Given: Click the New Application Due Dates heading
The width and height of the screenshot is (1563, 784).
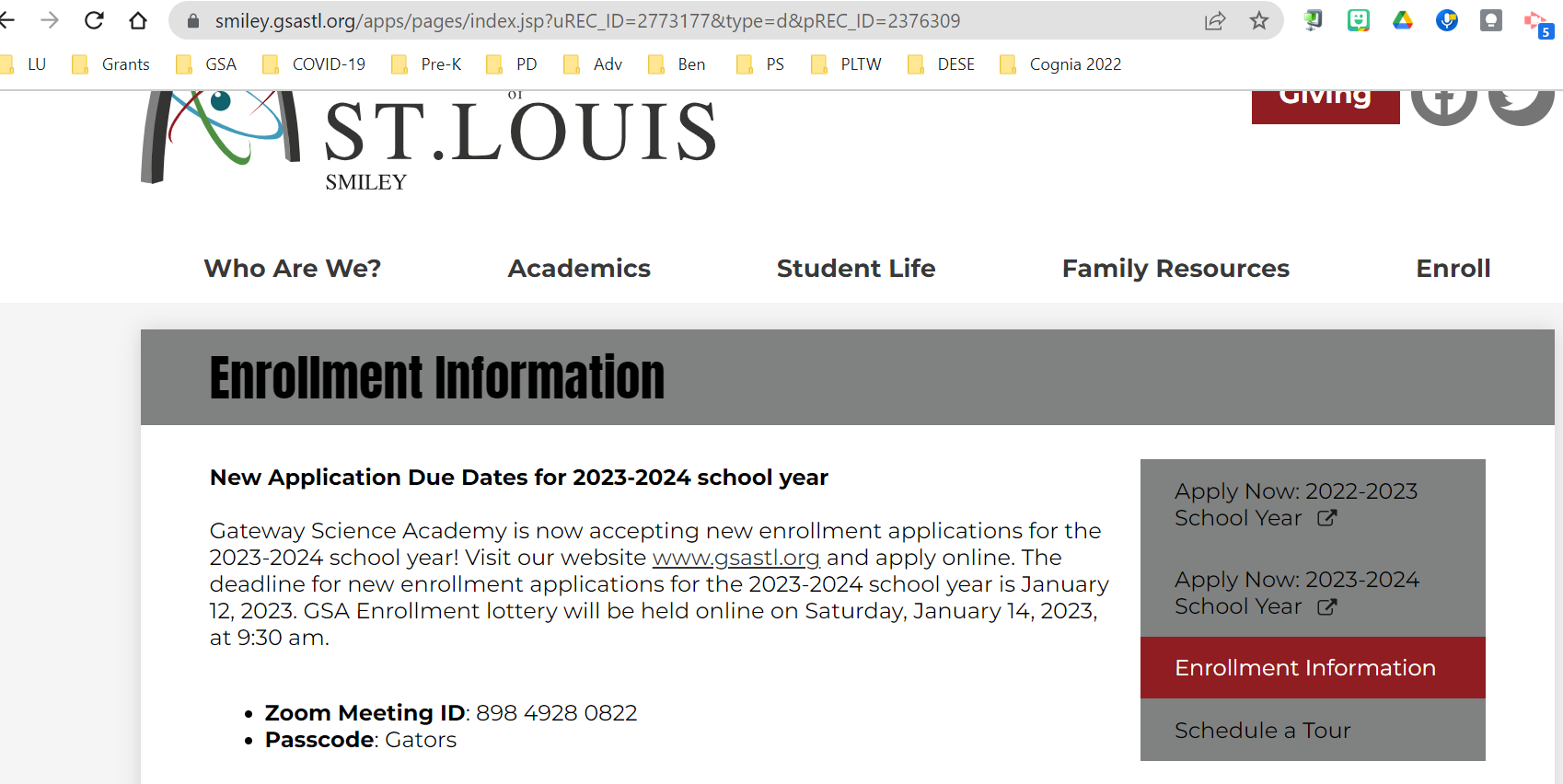Looking at the screenshot, I should click(x=519, y=478).
